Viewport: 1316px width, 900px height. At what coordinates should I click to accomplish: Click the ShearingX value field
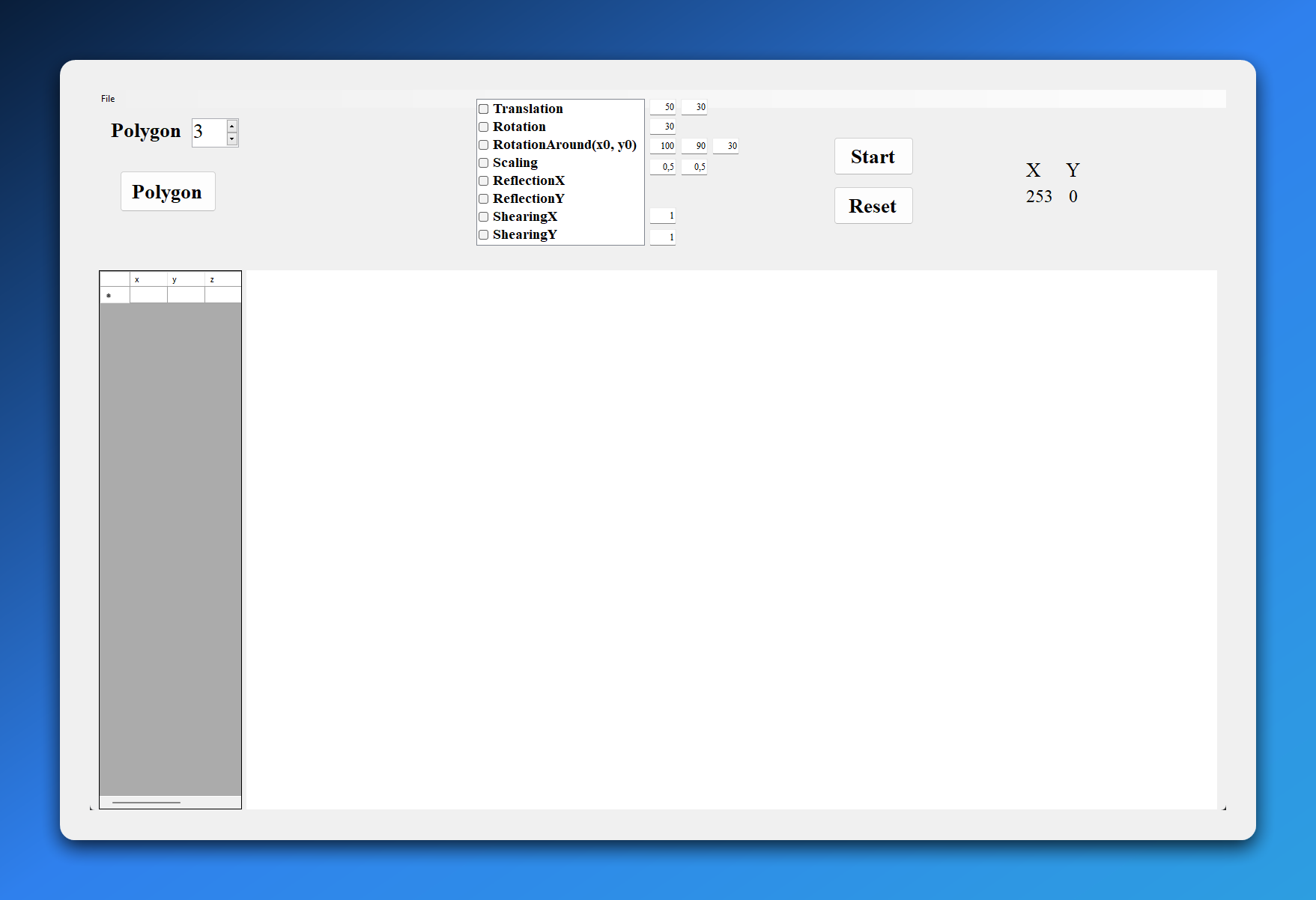[663, 216]
